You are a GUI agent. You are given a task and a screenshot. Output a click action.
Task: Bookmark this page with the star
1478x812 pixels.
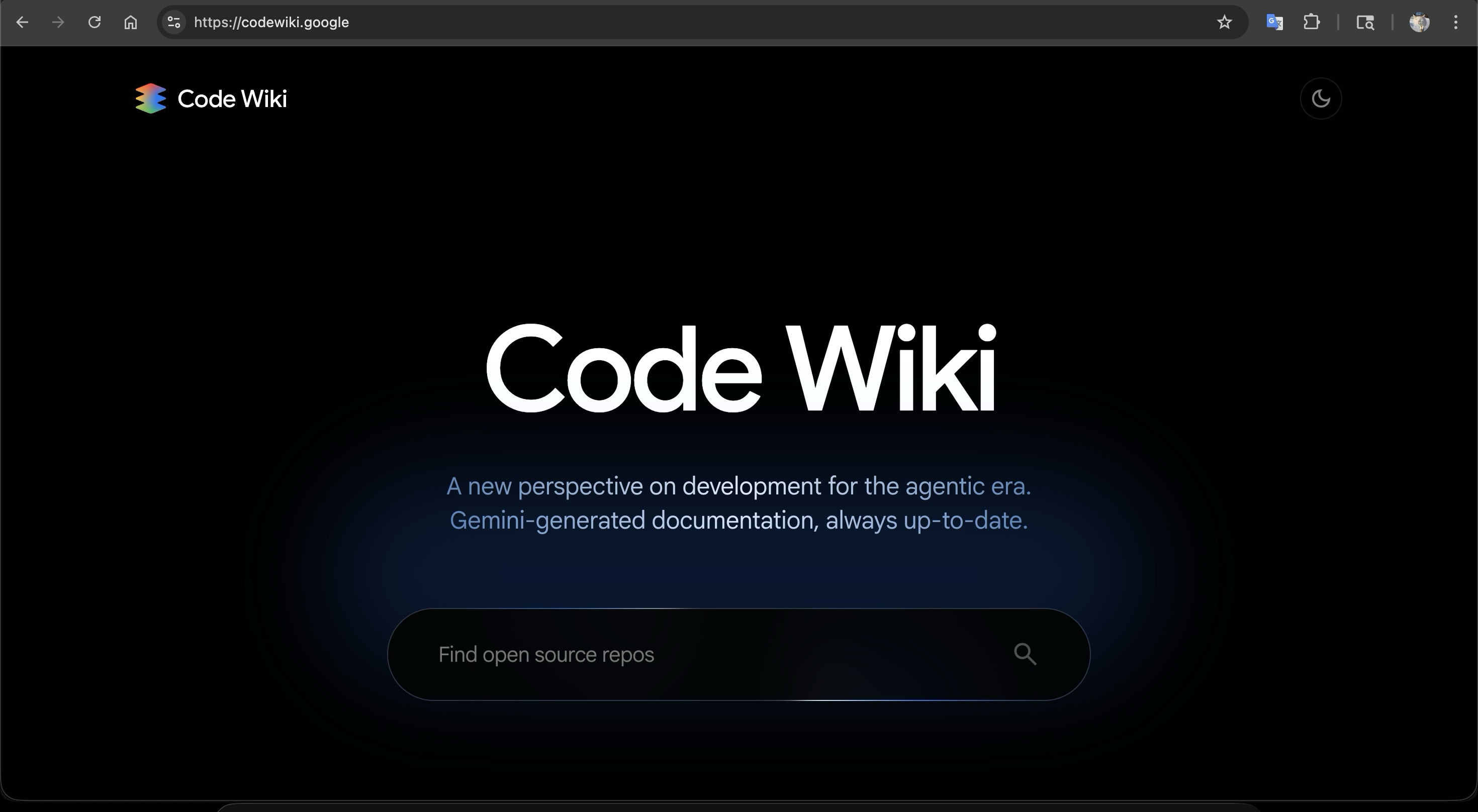pos(1224,23)
